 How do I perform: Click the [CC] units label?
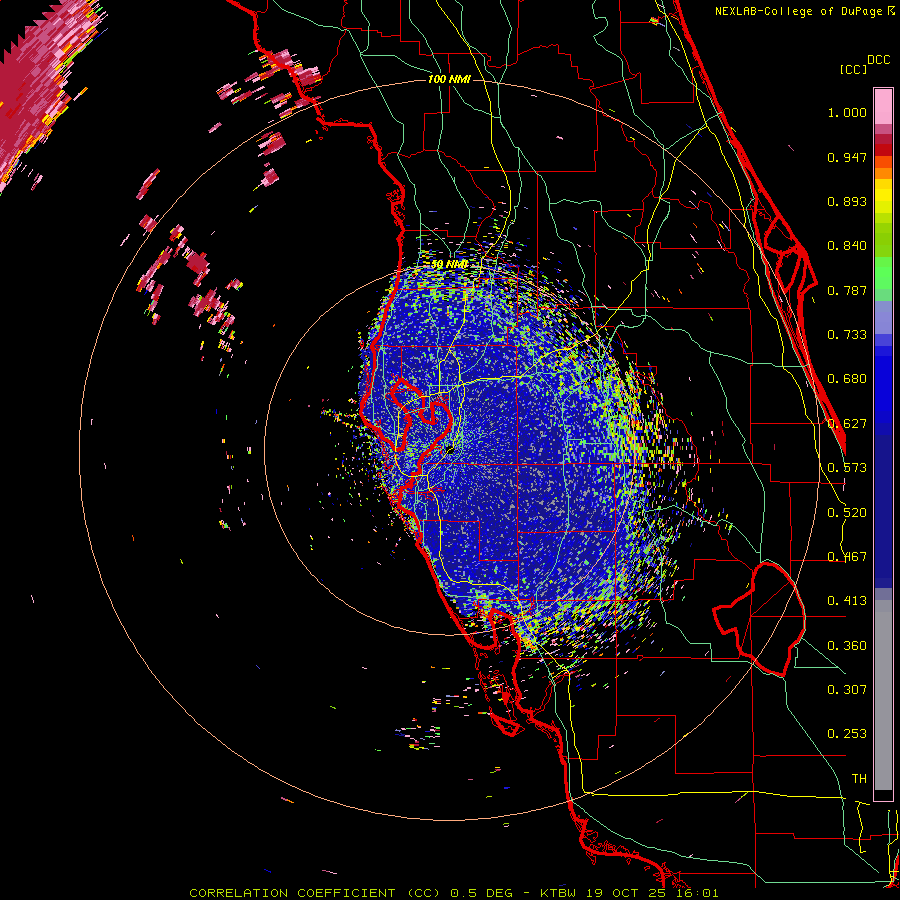click(x=853, y=69)
